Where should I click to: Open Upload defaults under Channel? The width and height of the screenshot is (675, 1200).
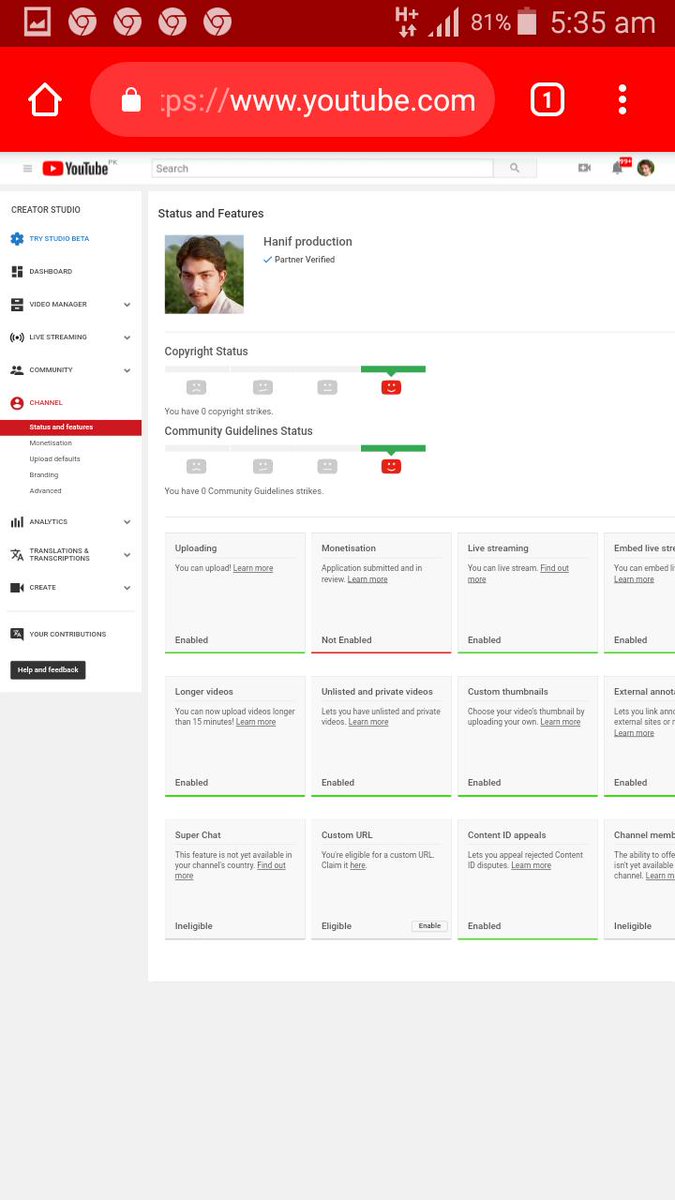coord(55,459)
